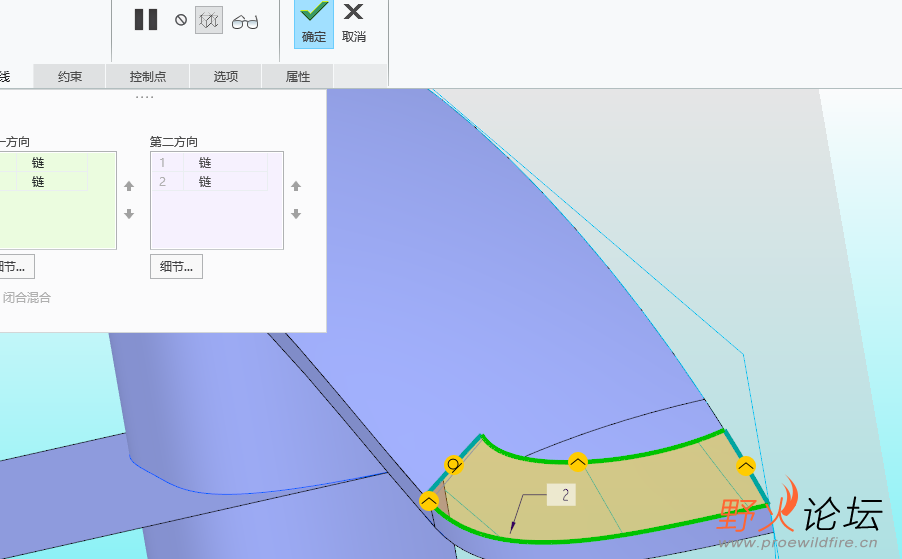Pause the boundary blend feature

click(x=146, y=20)
